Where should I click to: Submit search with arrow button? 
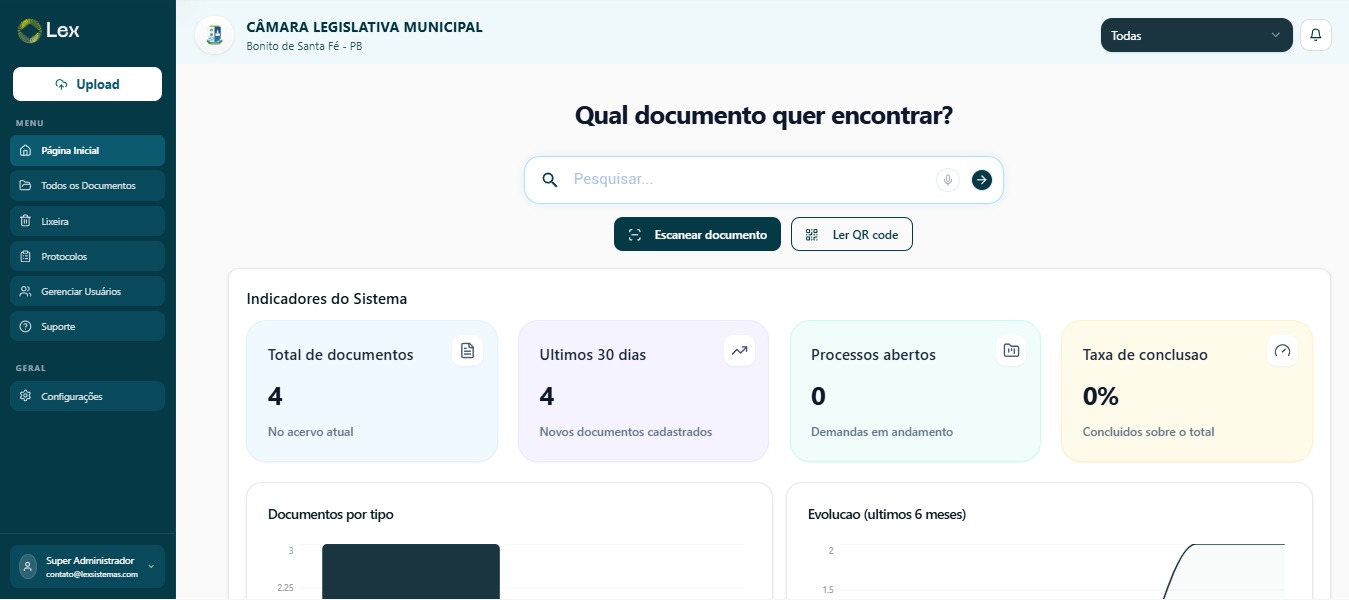981,180
